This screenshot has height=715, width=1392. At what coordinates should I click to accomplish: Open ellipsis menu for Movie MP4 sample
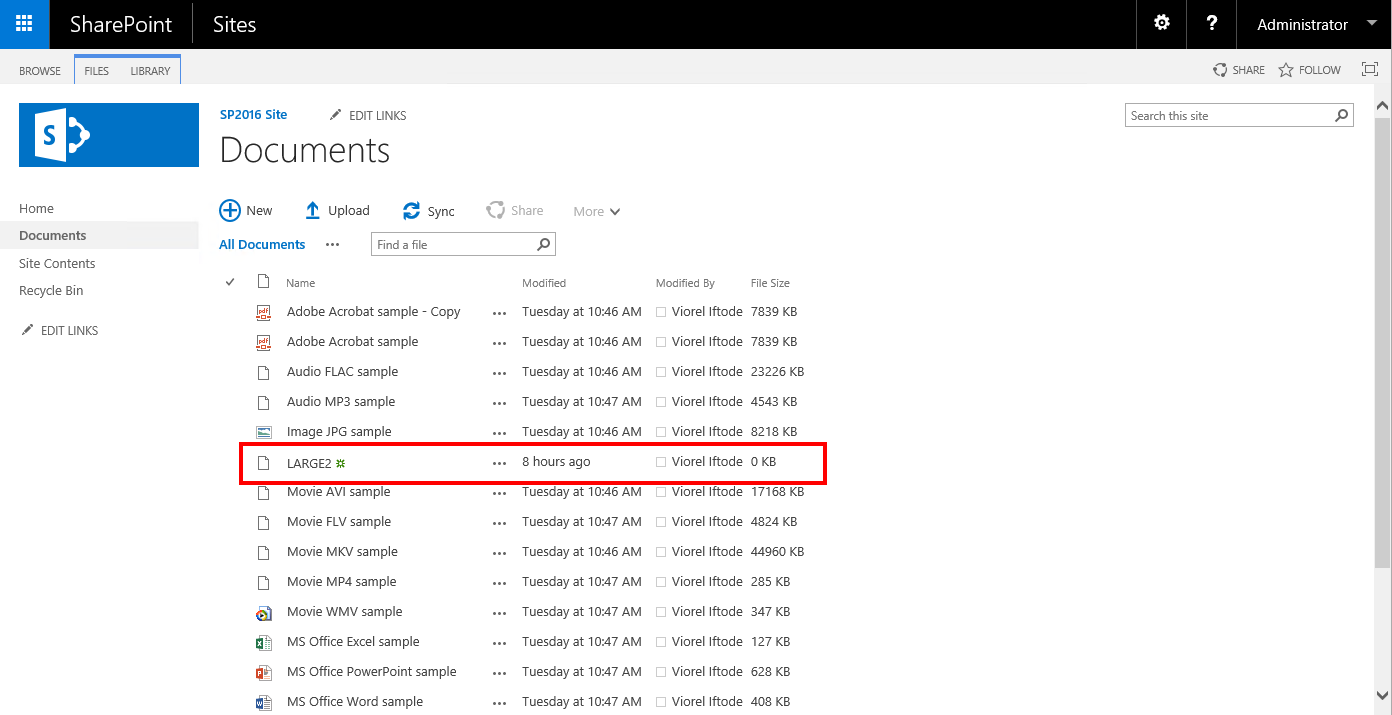[x=500, y=583]
